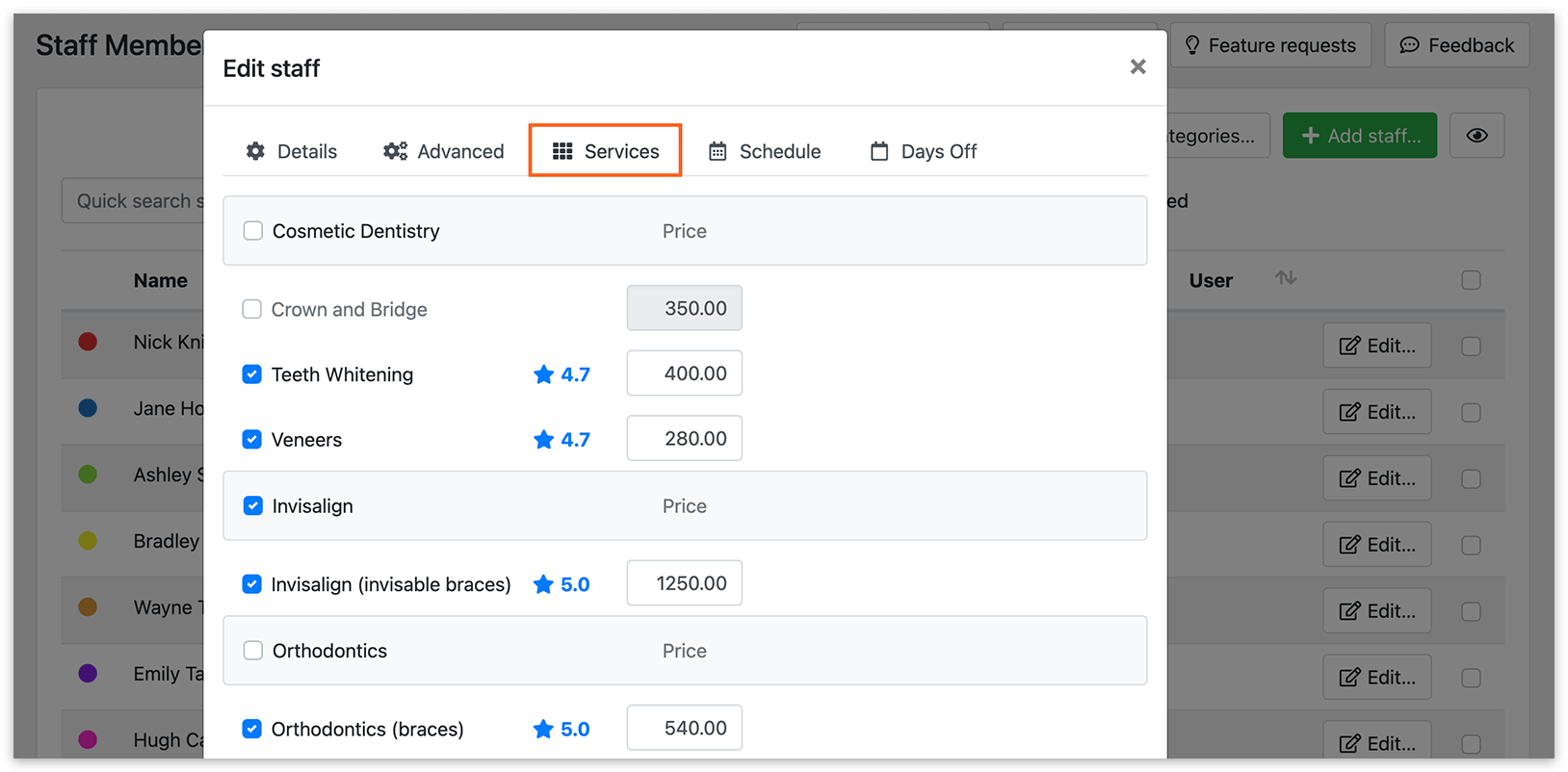Image resolution: width=1568 pixels, height=772 pixels.
Task: Click the edit pencil icon in Bradley's row
Action: click(1350, 545)
